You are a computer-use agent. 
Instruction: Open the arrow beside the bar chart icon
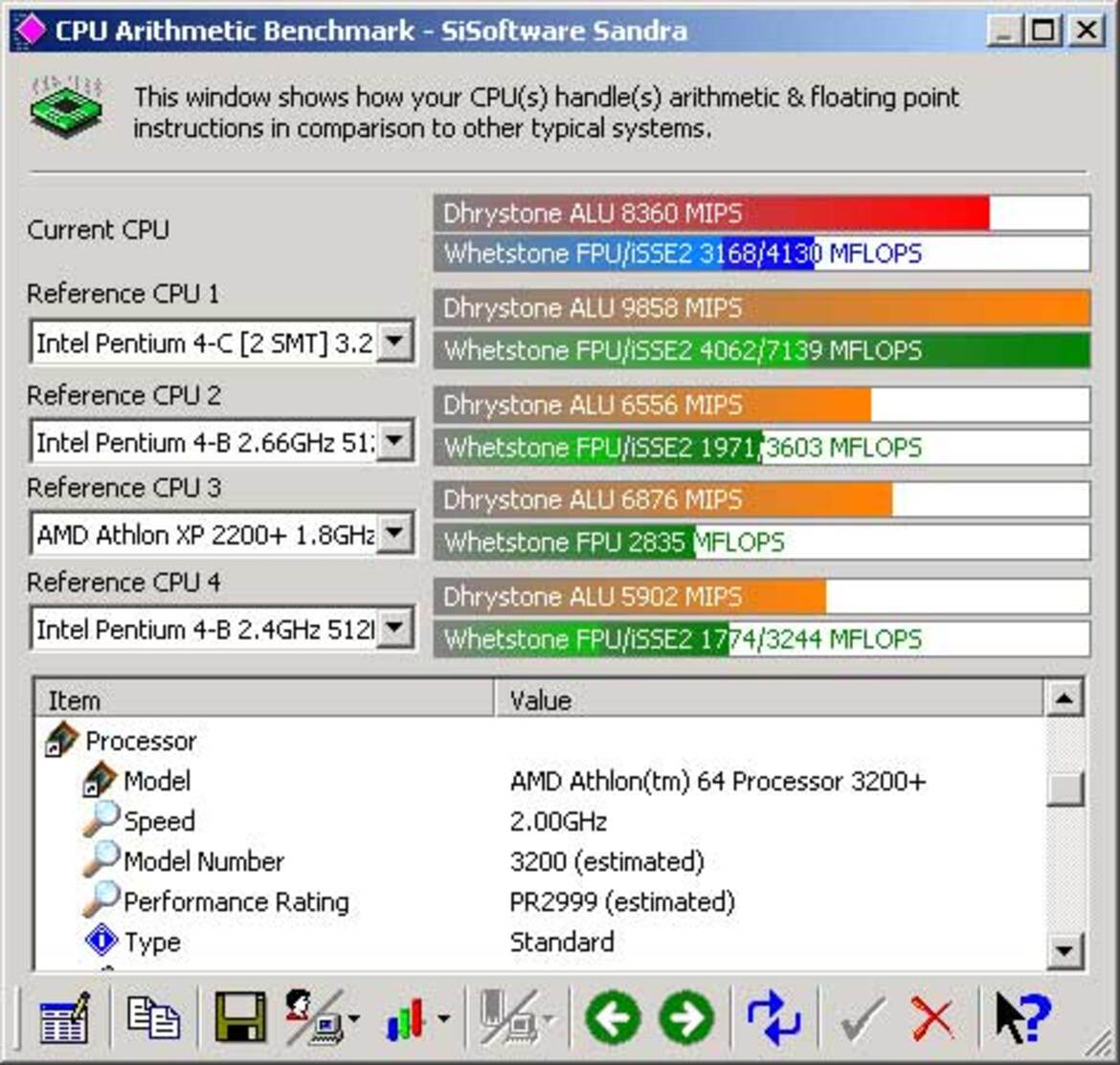pyautogui.click(x=443, y=1019)
